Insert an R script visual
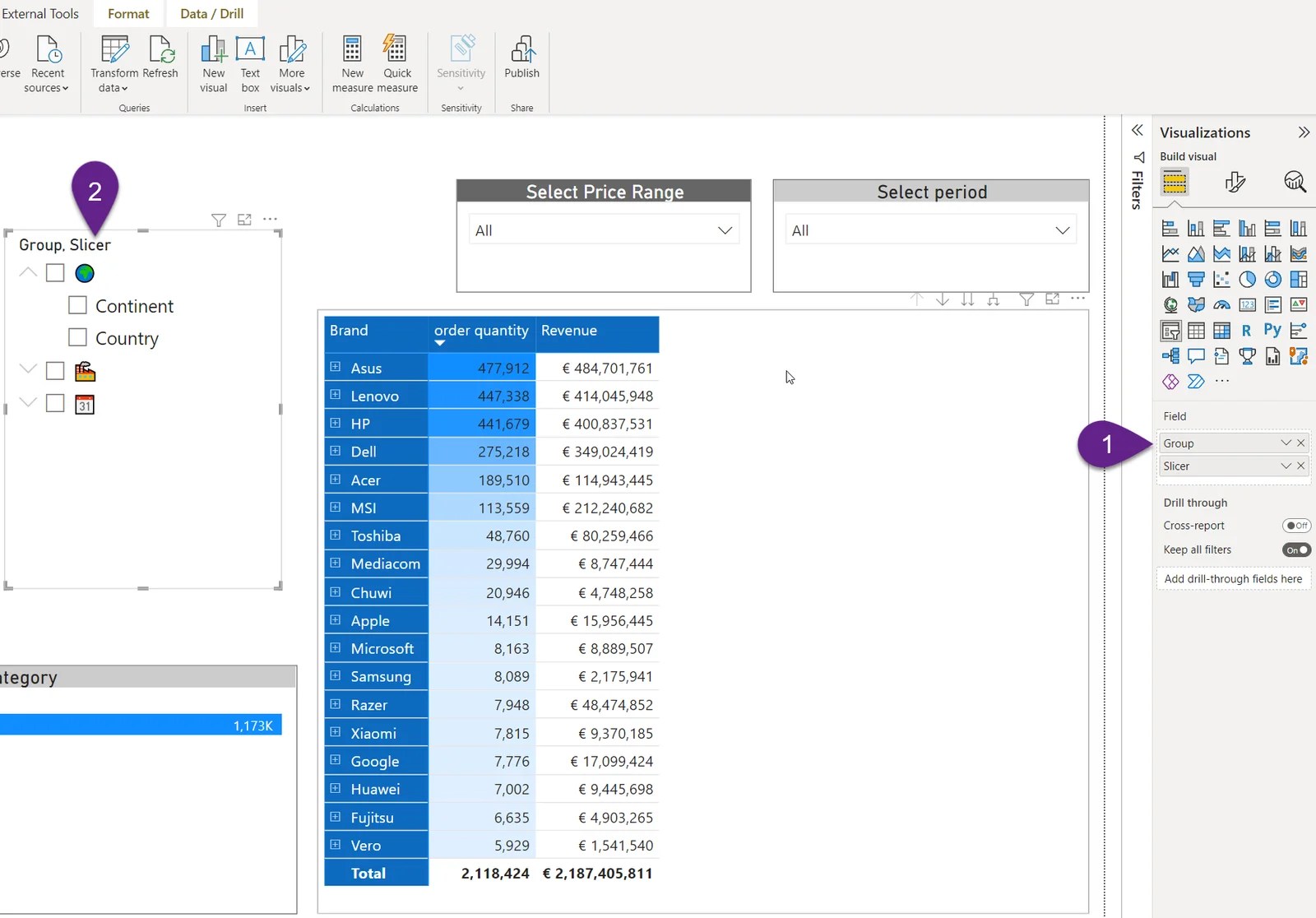This screenshot has height=918, width=1316. pyautogui.click(x=1247, y=331)
